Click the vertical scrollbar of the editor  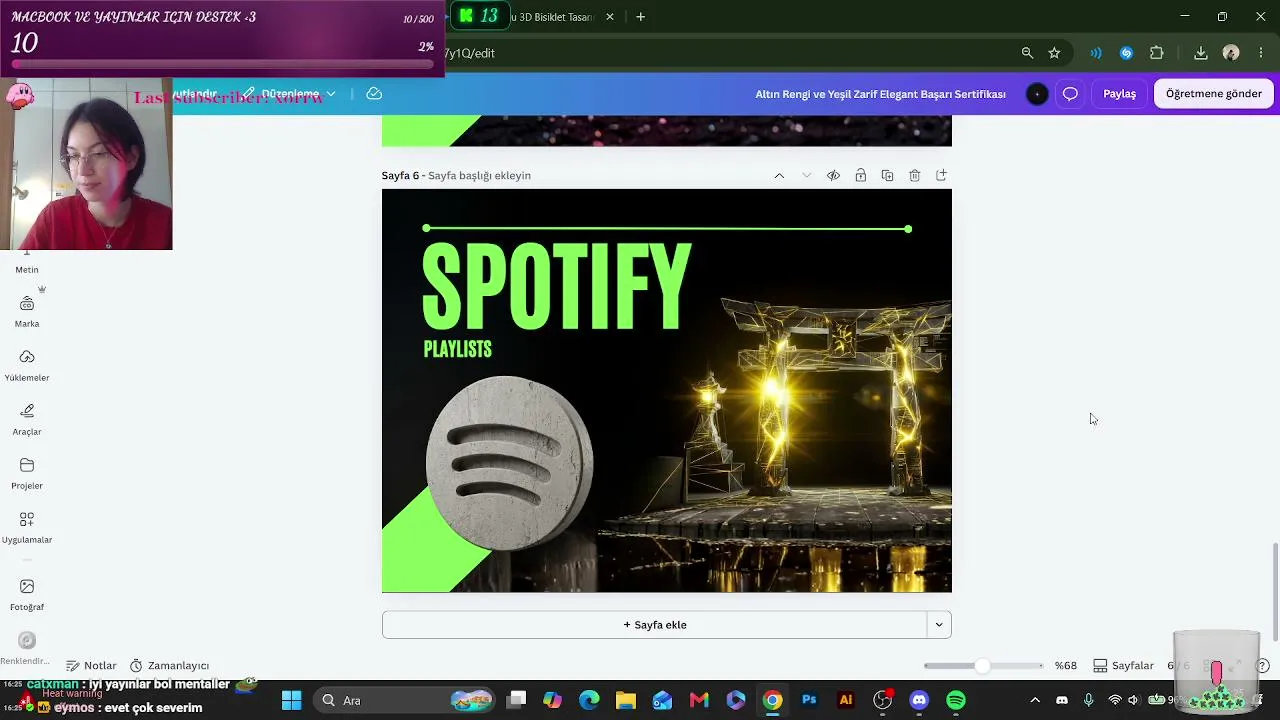[1275, 592]
